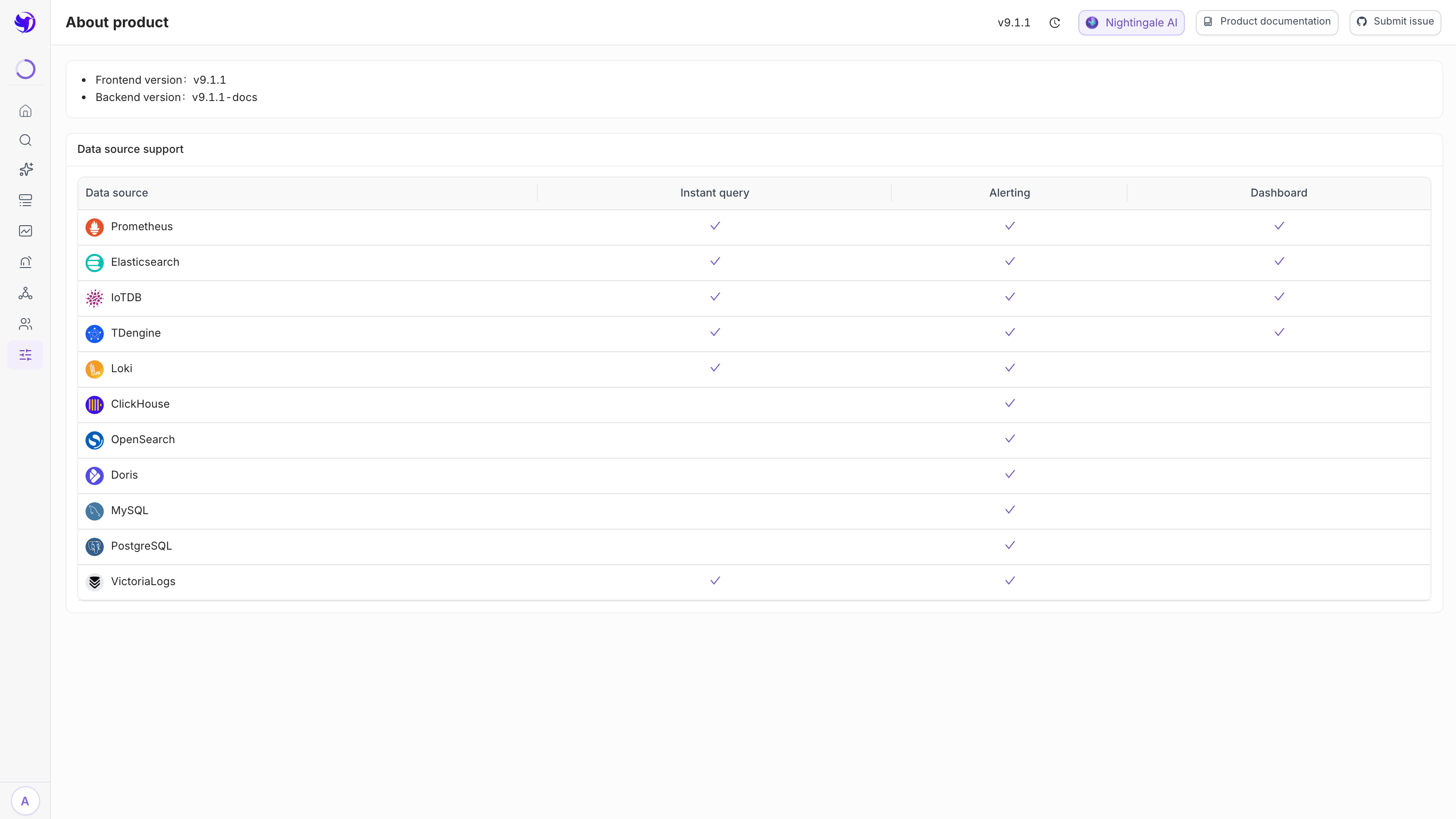Open the Nightingale AI assistant

[x=1131, y=23]
